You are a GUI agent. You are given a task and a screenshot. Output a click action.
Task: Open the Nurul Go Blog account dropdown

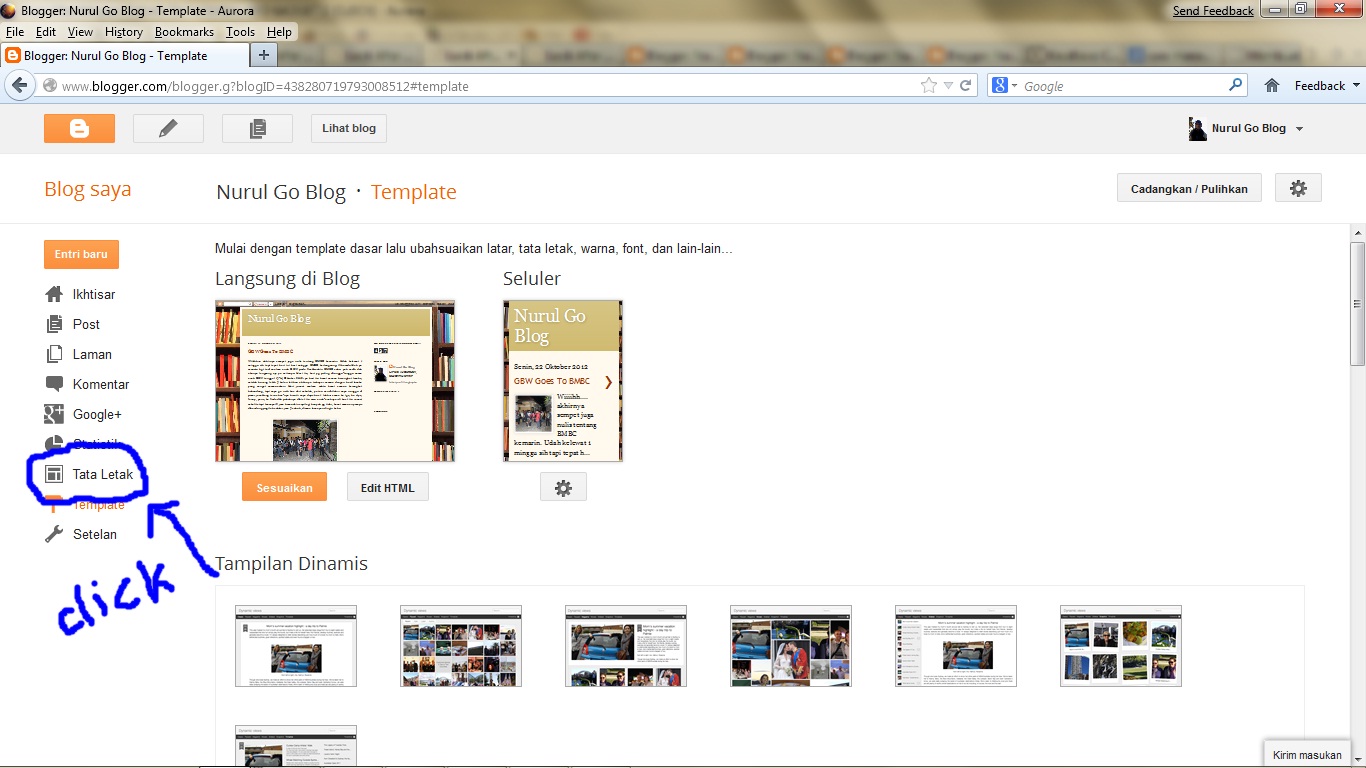[x=1246, y=128]
